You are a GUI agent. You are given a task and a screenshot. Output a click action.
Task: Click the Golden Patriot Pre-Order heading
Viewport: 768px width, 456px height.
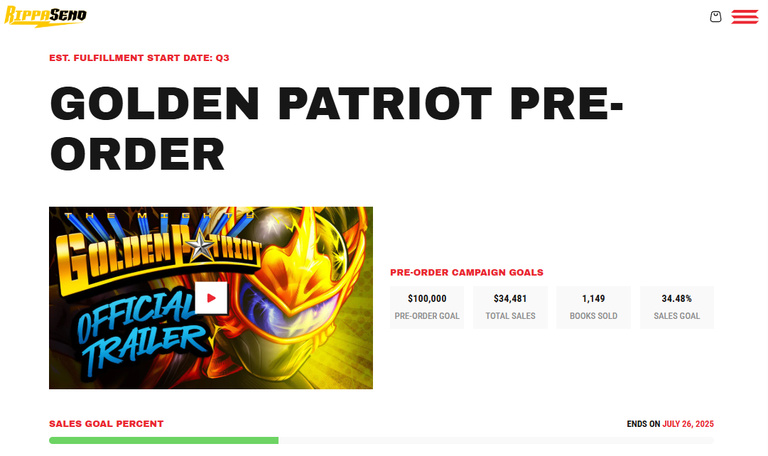(336, 128)
